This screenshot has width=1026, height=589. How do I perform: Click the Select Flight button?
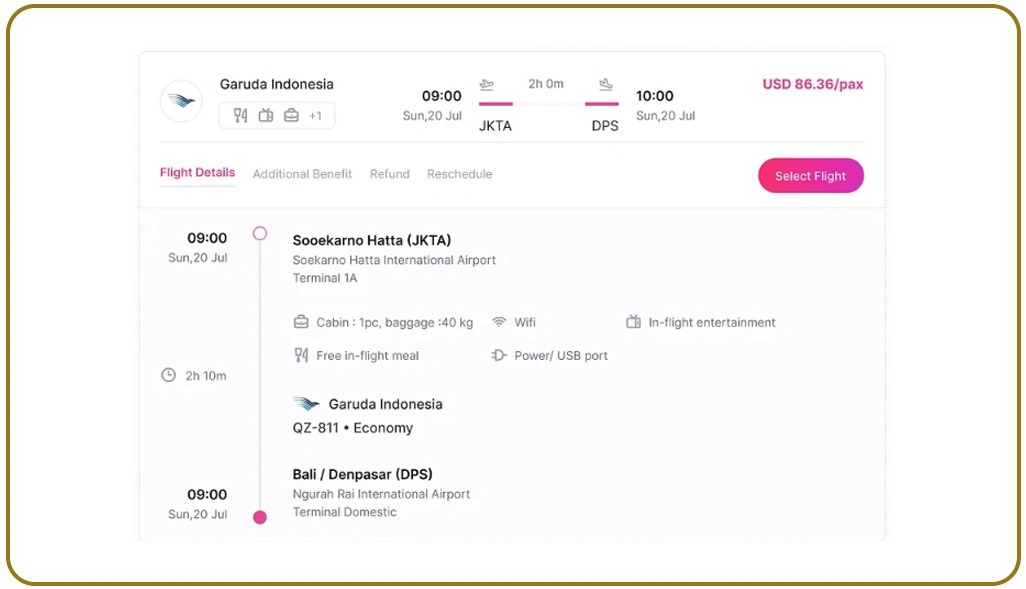[x=811, y=175]
